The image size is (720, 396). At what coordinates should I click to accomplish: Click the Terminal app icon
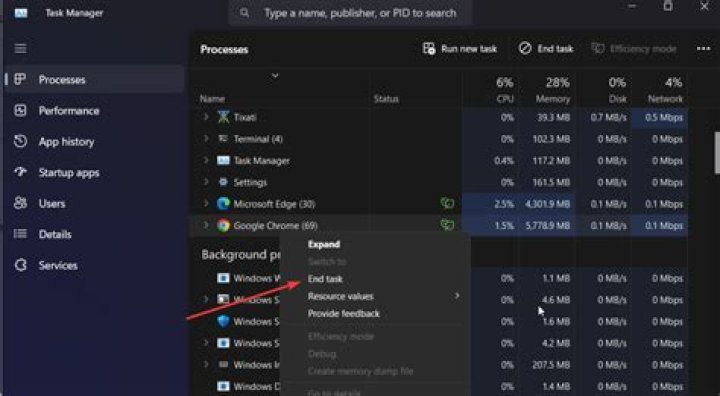tap(223, 138)
